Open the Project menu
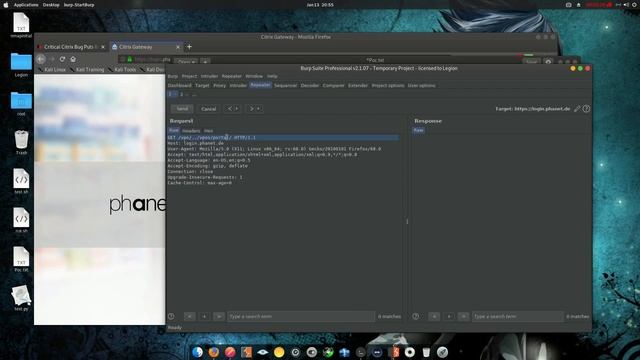 point(189,76)
